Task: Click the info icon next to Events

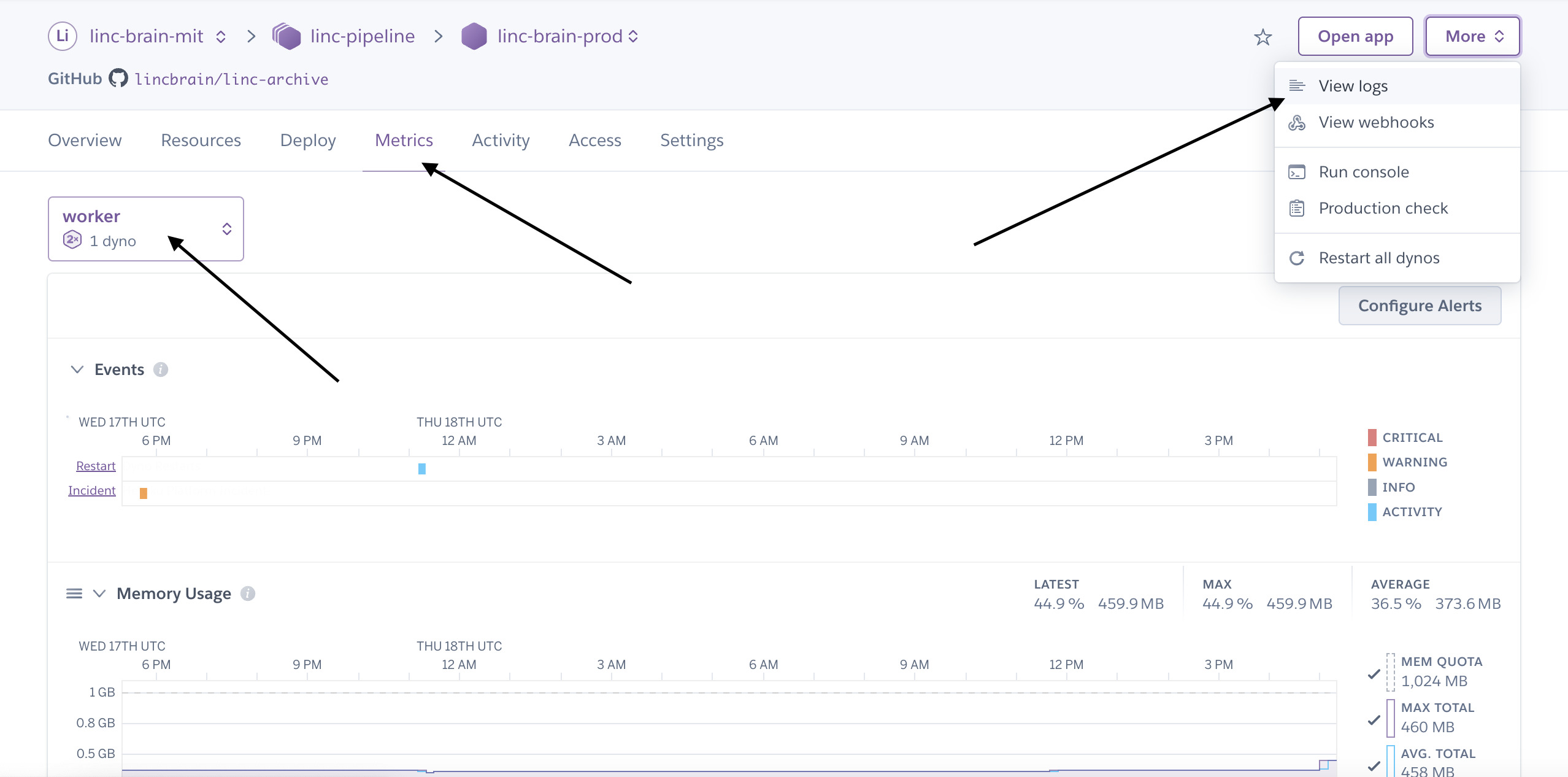Action: 161,369
